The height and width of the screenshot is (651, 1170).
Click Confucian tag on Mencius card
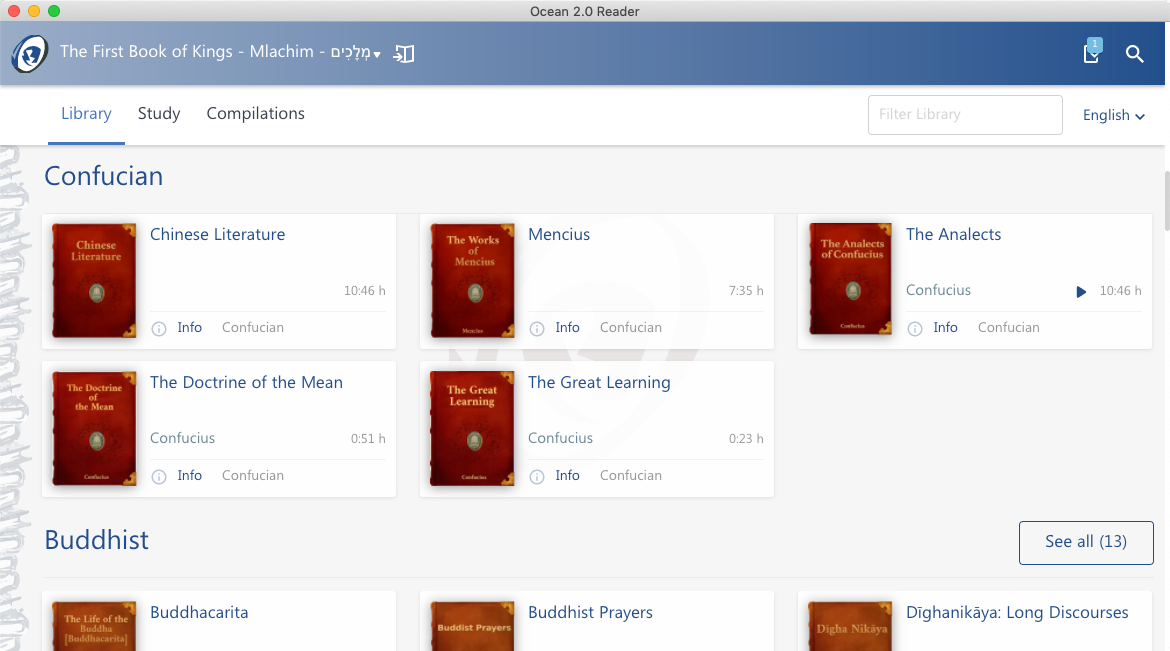[x=631, y=327]
